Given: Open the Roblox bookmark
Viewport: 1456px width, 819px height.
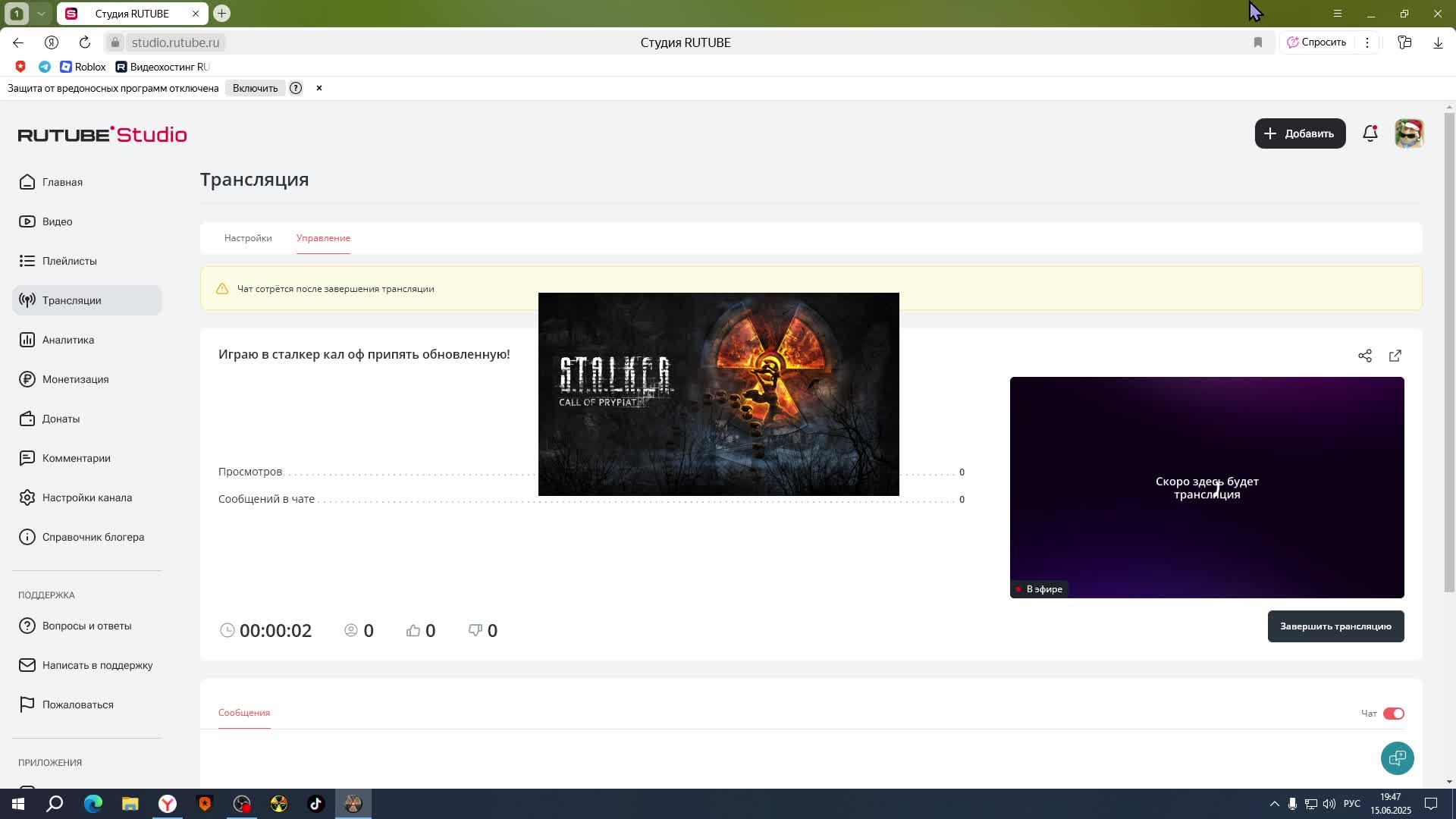Looking at the screenshot, I should 83,67.
